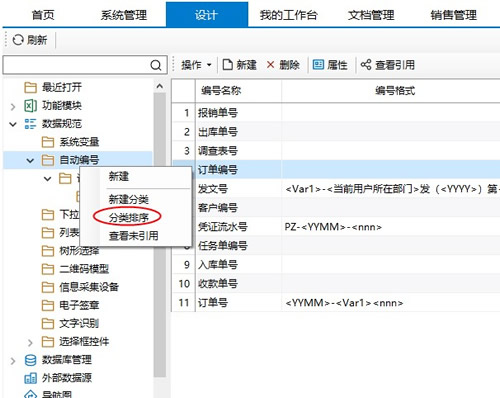Click the tree panel scroll-up arrow
This screenshot has width=500, height=398.
pos(160,86)
